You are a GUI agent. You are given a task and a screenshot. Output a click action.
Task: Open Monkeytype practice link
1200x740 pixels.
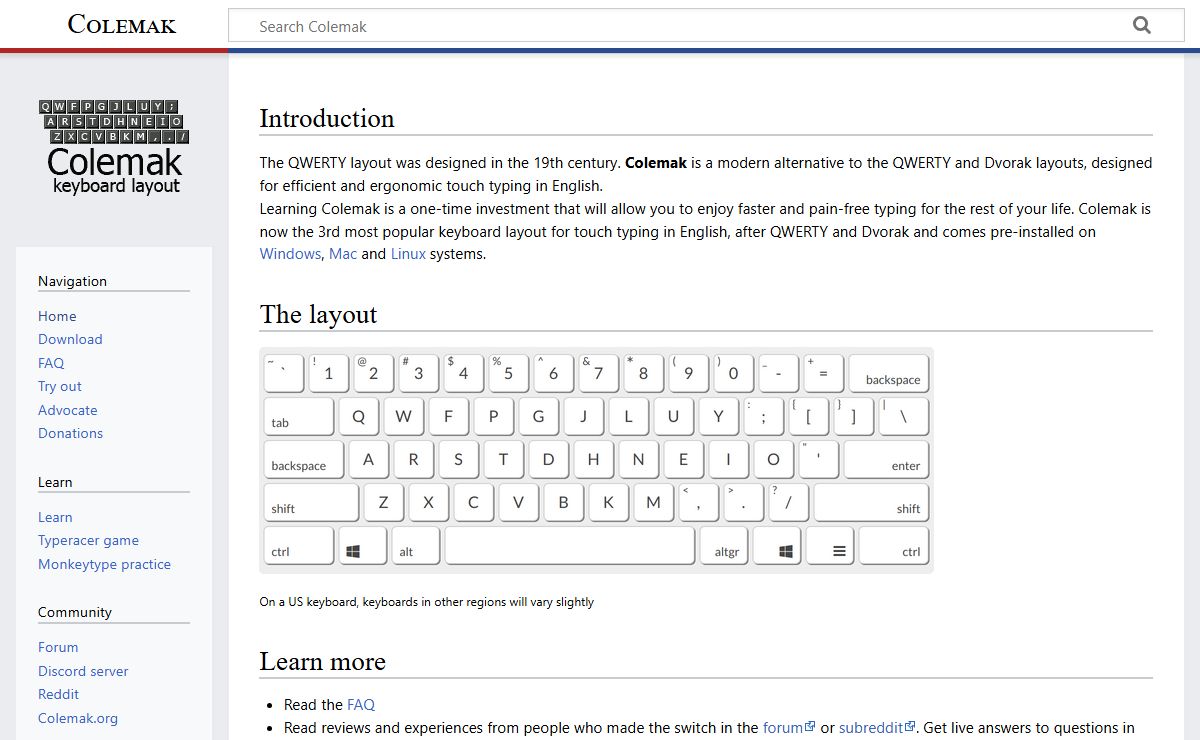(x=104, y=564)
